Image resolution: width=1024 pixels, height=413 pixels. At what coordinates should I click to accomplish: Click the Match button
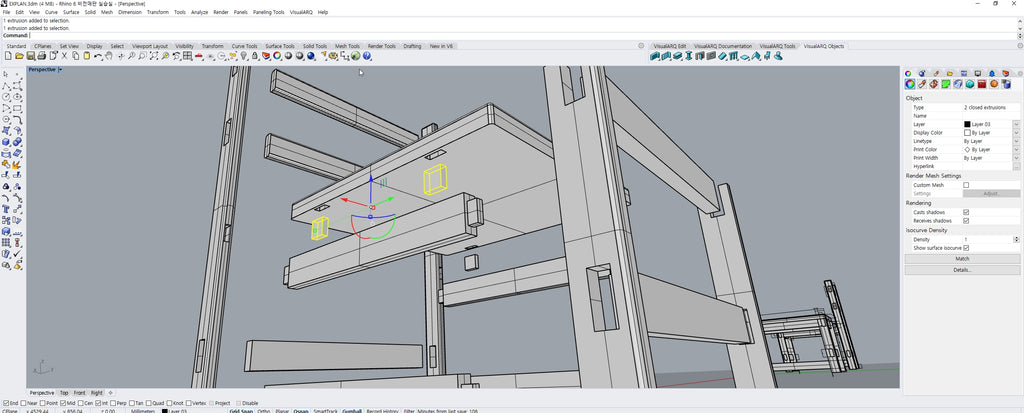[962, 259]
